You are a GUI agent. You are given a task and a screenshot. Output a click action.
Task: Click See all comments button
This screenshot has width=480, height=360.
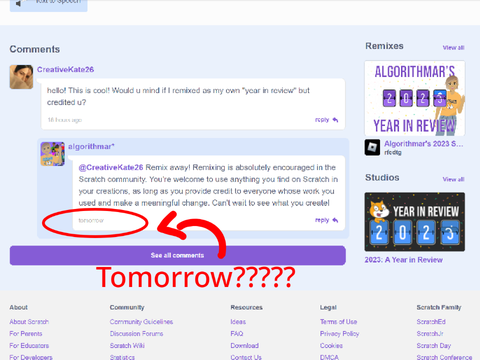(x=178, y=255)
